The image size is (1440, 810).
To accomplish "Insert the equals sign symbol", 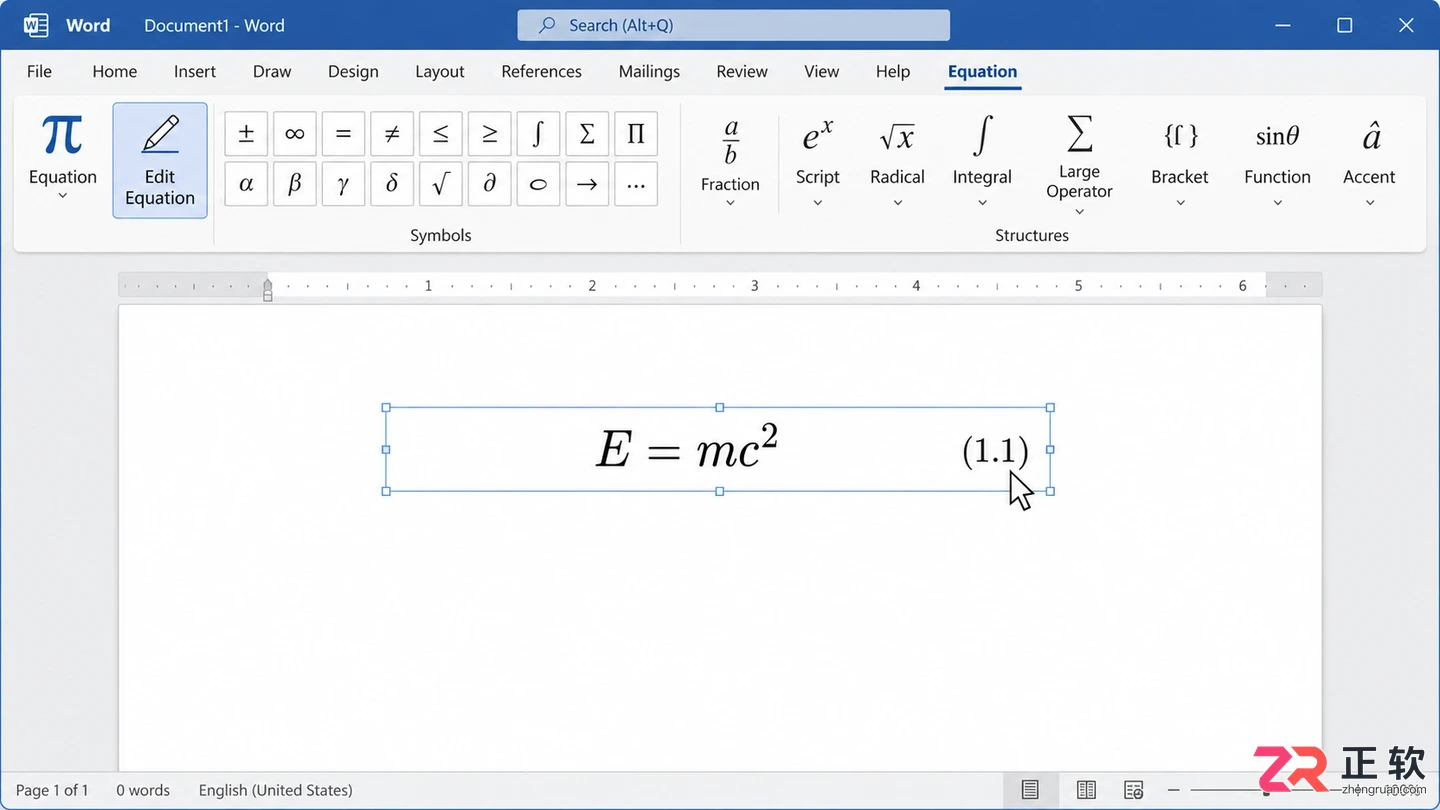I will point(343,134).
